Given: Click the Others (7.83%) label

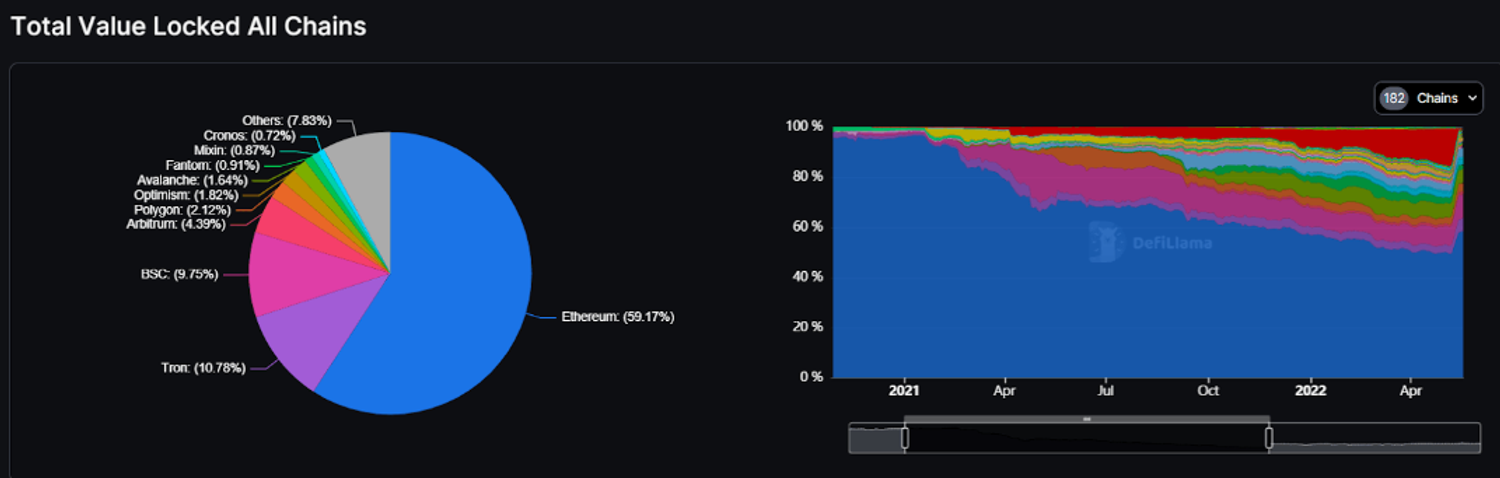Looking at the screenshot, I should 286,120.
